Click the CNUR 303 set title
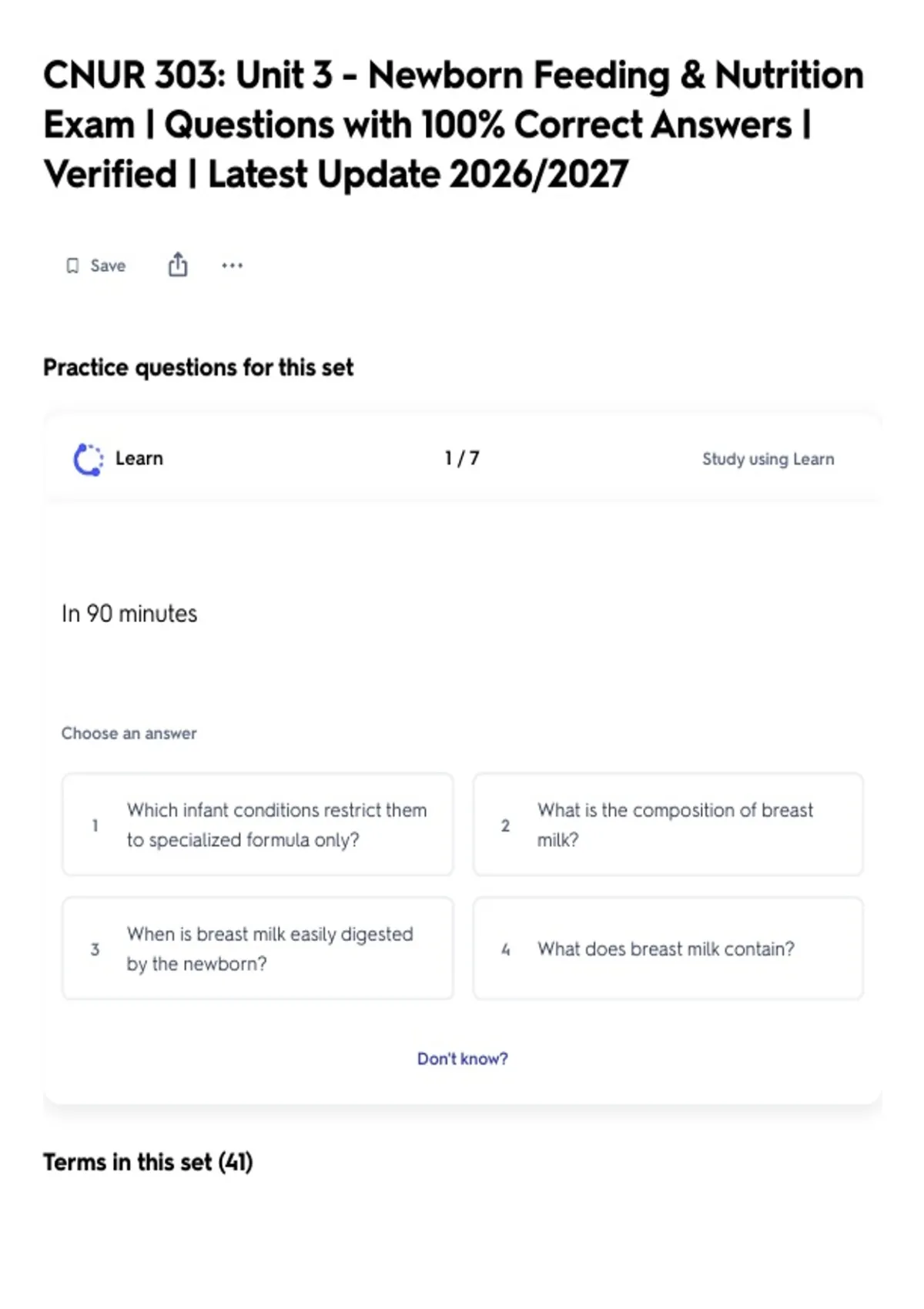 [454, 125]
